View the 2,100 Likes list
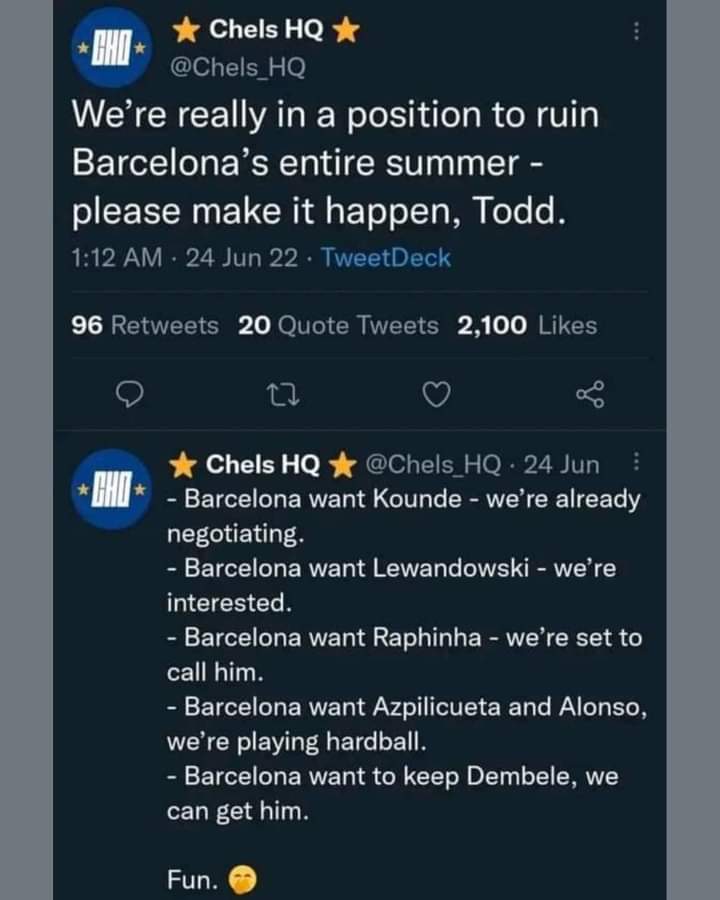The height and width of the screenshot is (900, 720). [x=527, y=325]
